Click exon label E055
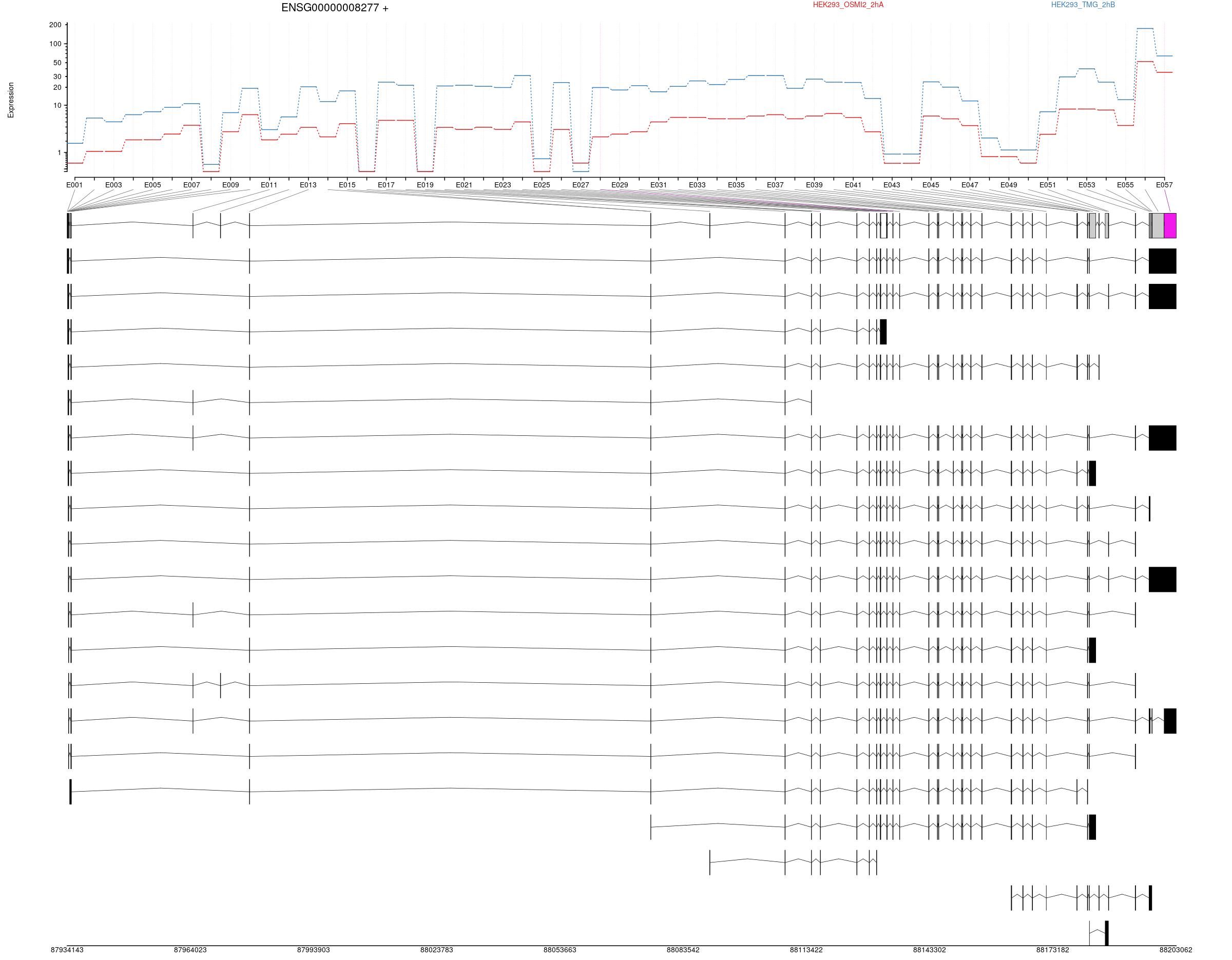This screenshot has height=960, width=1232. [1125, 185]
